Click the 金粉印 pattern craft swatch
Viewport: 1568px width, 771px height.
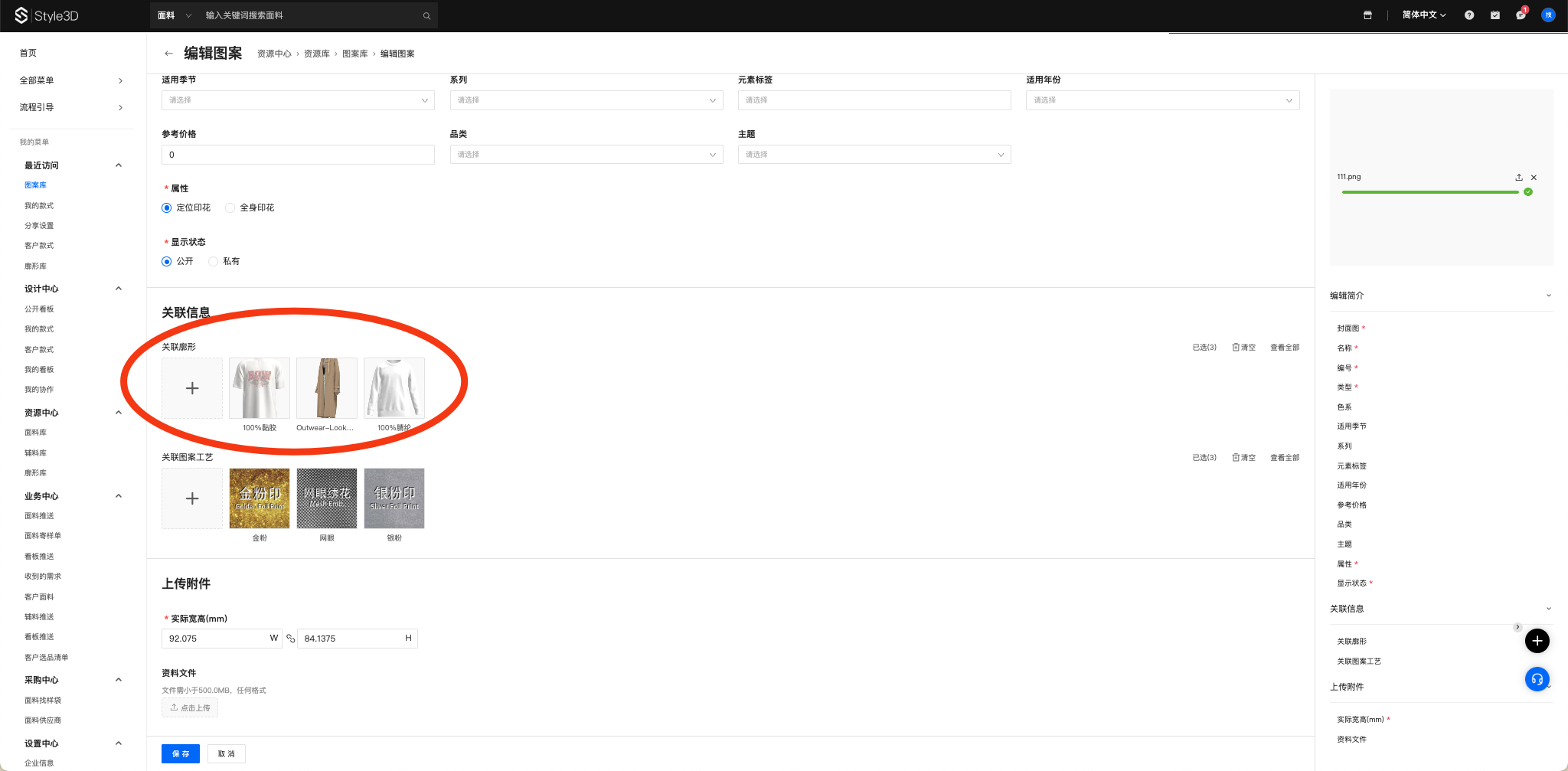point(260,498)
